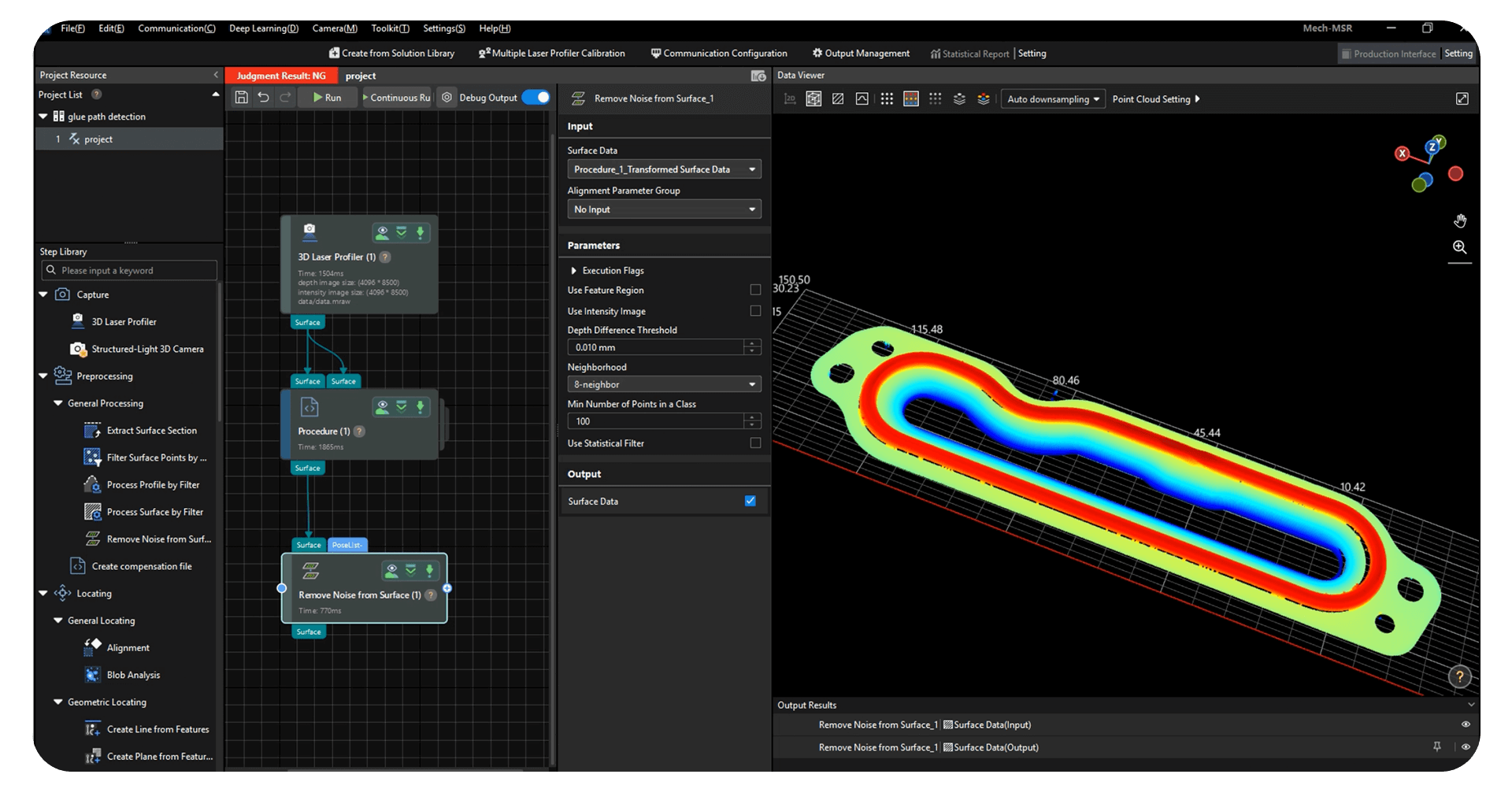Click the undo arrow icon
The width and height of the screenshot is (1512, 789).
click(263, 98)
